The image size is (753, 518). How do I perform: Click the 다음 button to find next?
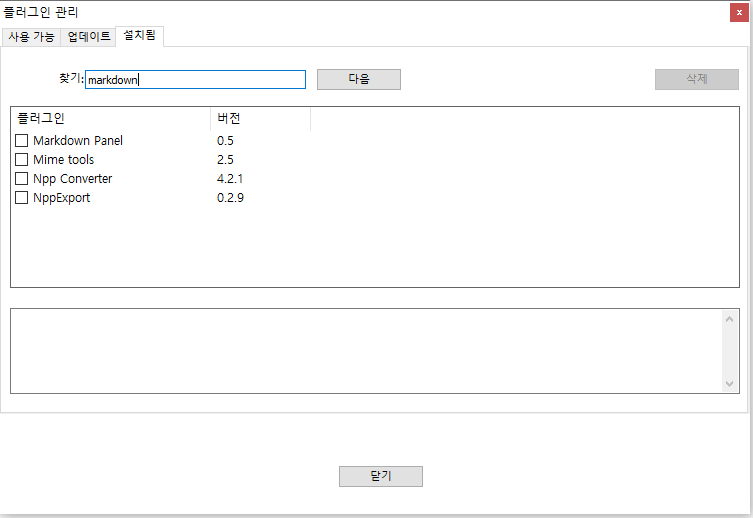pyautogui.click(x=359, y=79)
